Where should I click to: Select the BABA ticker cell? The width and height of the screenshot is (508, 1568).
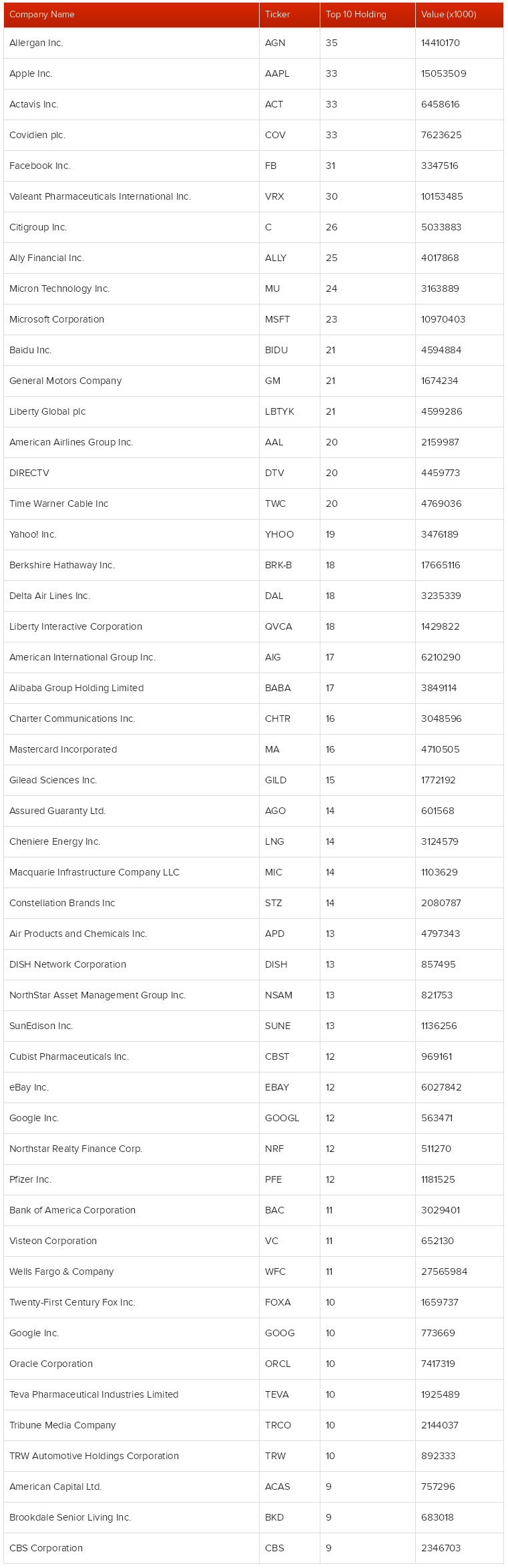click(278, 688)
